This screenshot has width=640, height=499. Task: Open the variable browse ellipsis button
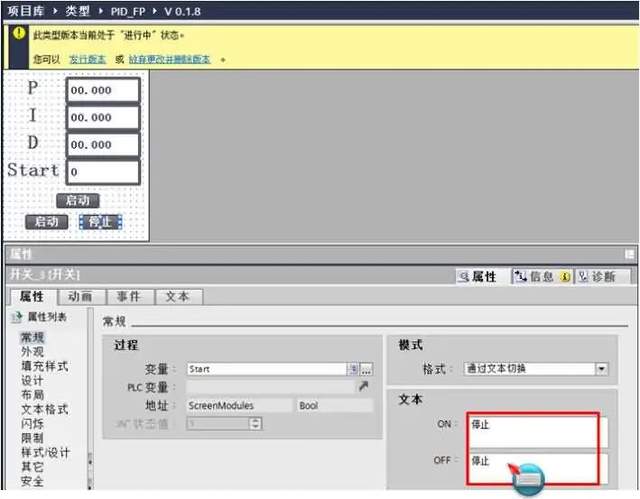(366, 370)
